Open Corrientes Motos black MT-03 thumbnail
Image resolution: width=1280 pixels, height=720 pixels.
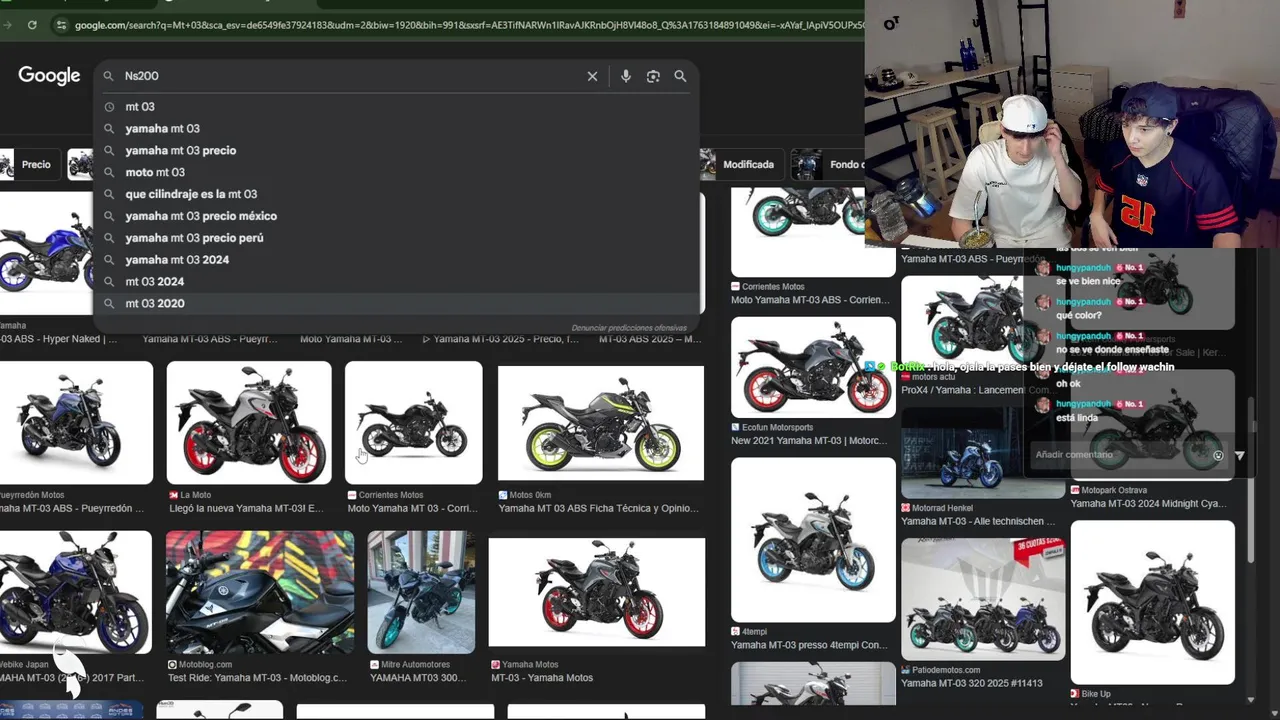coord(413,423)
